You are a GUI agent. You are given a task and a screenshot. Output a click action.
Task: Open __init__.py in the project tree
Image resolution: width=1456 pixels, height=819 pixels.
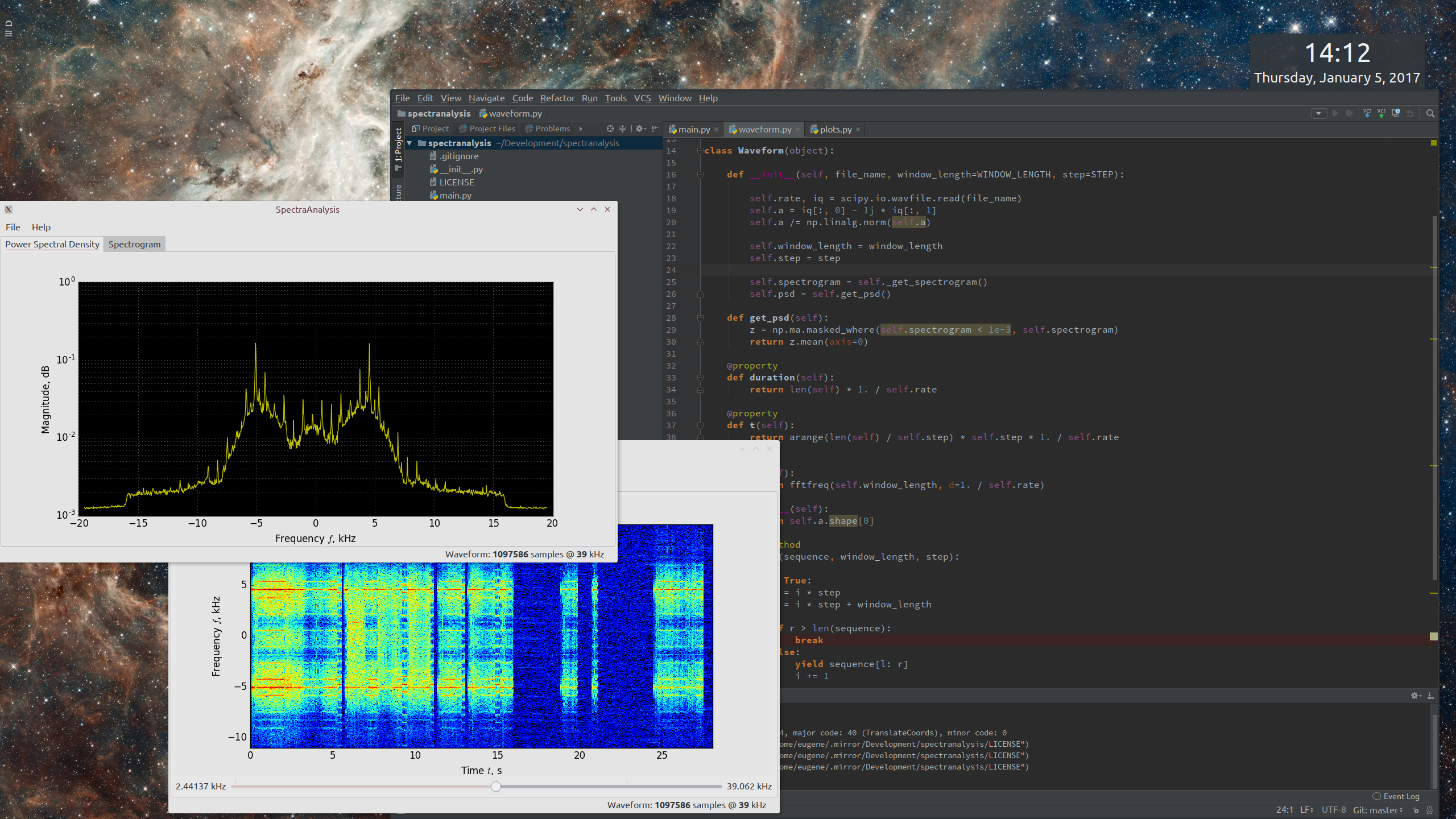[x=456, y=169]
